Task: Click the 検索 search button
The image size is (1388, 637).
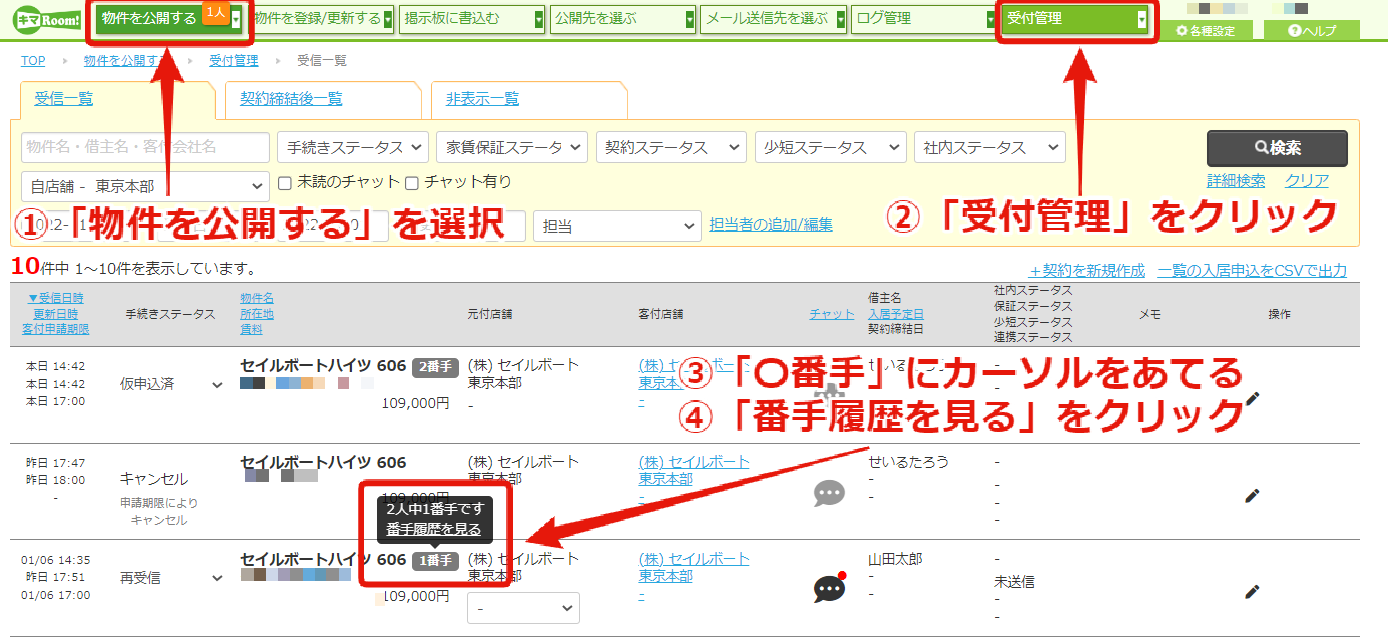Action: pyautogui.click(x=1277, y=148)
